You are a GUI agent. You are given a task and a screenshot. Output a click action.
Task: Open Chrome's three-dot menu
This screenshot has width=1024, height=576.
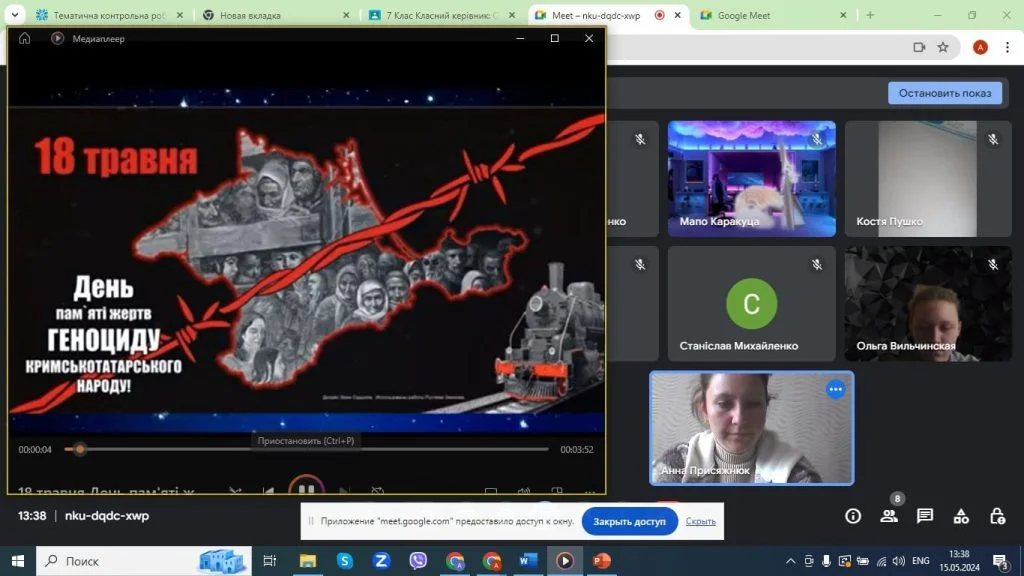[1008, 47]
